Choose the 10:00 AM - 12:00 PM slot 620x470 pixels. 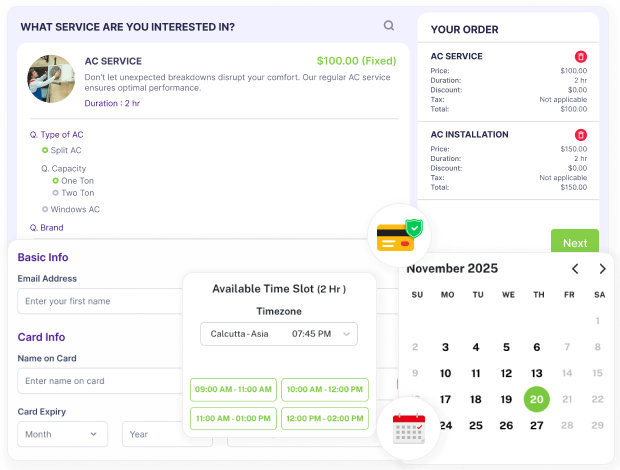tap(325, 389)
